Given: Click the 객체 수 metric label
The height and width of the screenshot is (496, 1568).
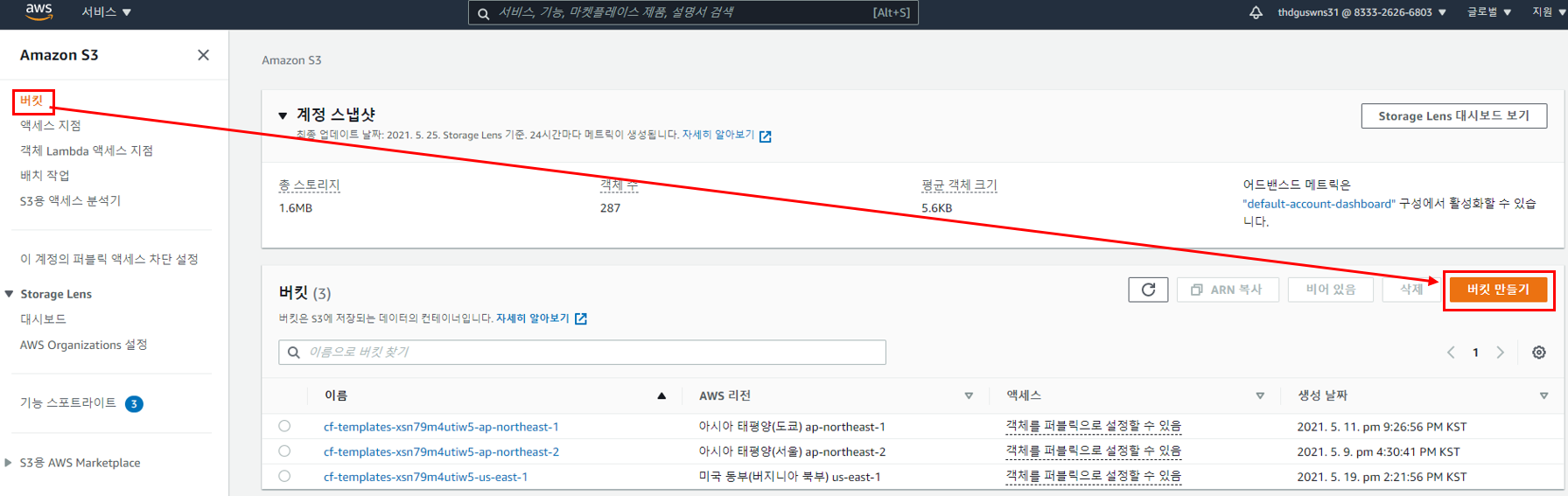Looking at the screenshot, I should (619, 185).
